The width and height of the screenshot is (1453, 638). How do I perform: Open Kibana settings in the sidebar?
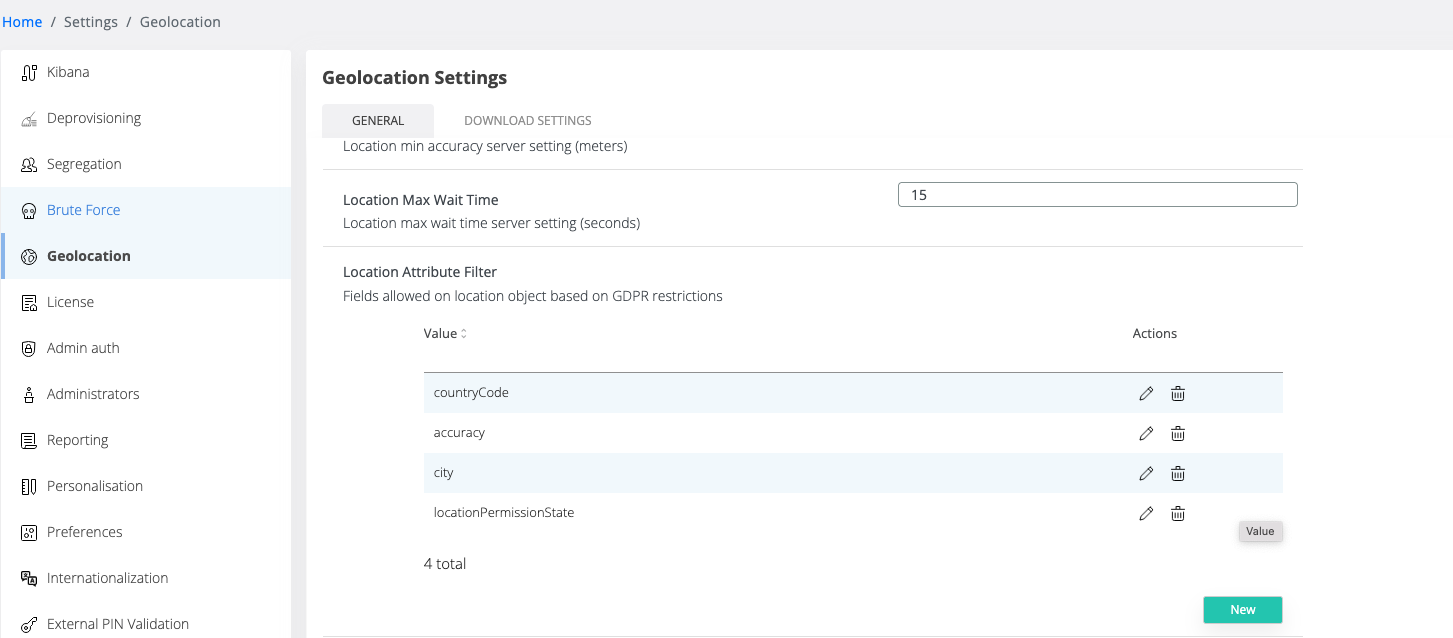coord(68,72)
